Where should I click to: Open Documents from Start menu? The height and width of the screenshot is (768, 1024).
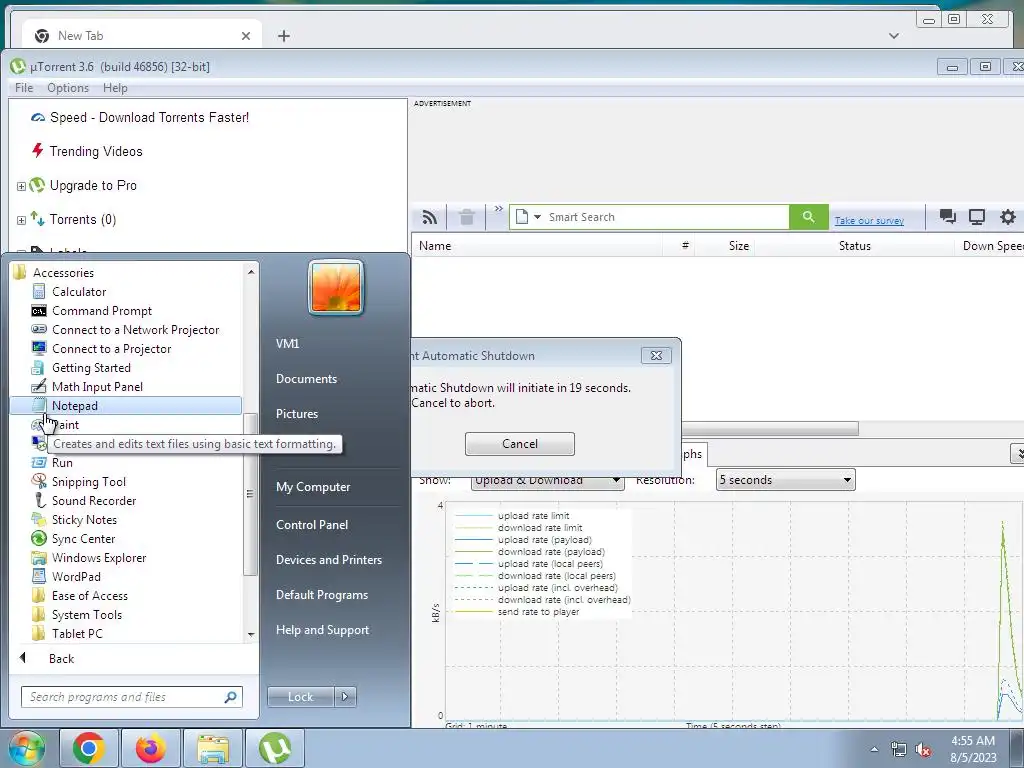tap(306, 379)
